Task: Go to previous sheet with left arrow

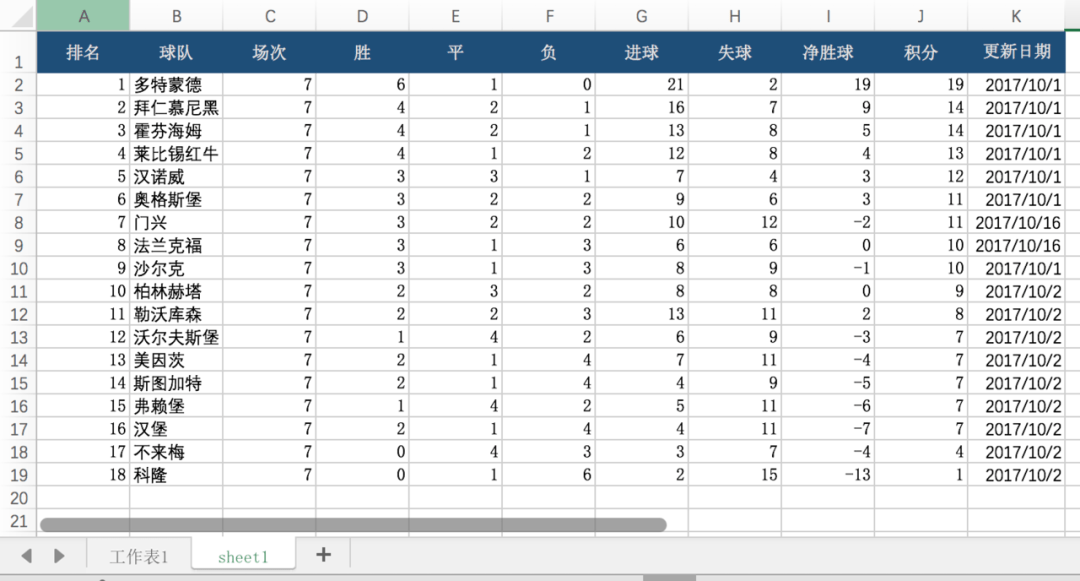Action: tap(27, 556)
